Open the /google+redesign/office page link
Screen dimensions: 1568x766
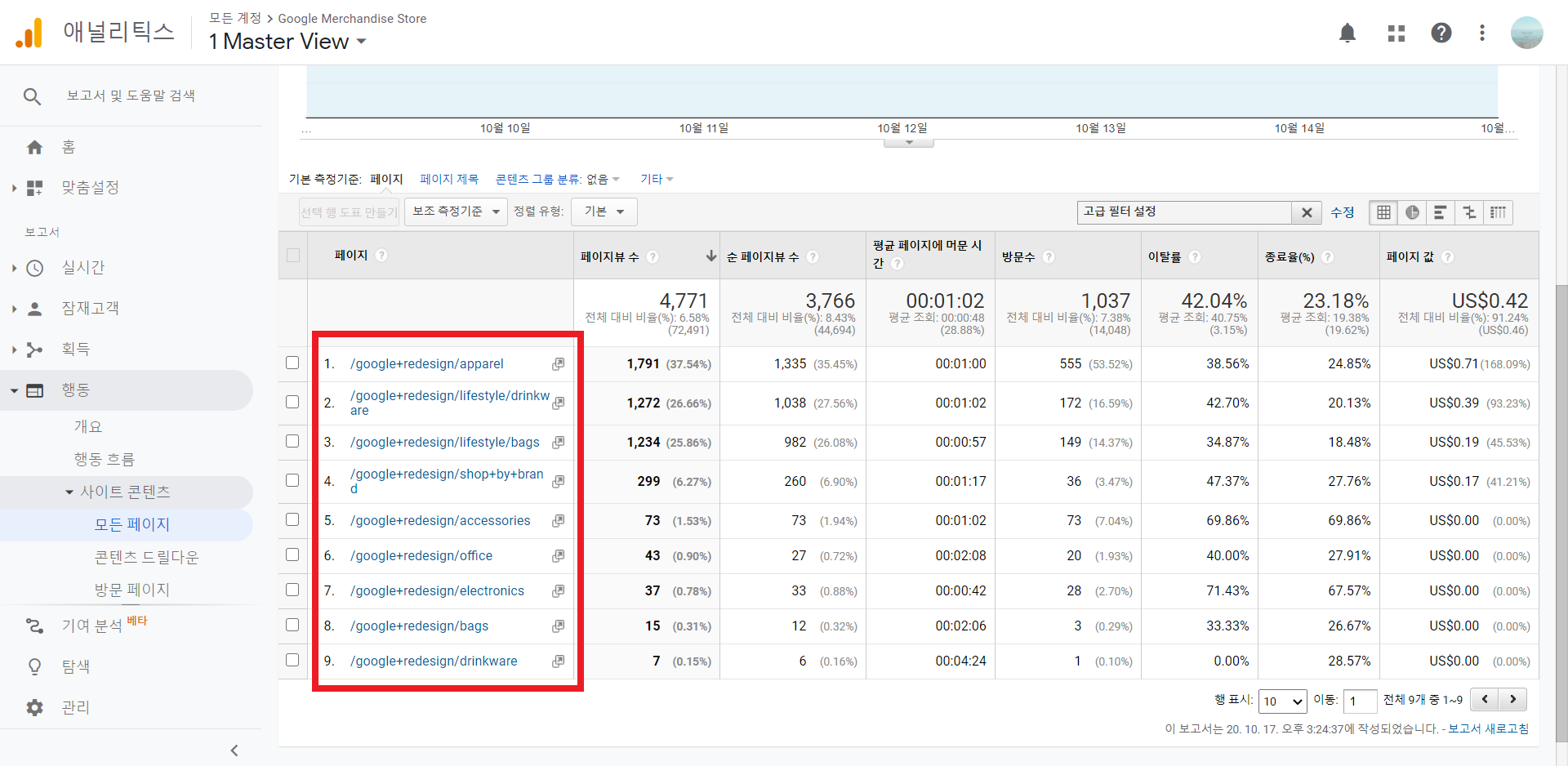coord(421,556)
